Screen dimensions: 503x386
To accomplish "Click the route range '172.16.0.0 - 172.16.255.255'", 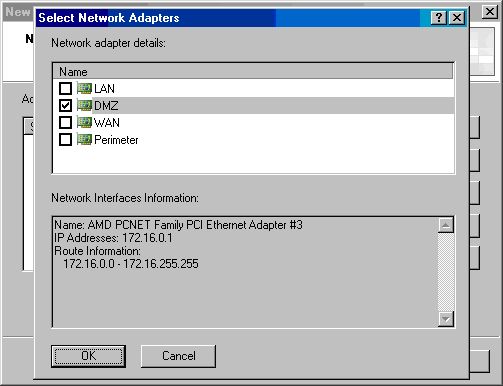I will [x=131, y=264].
